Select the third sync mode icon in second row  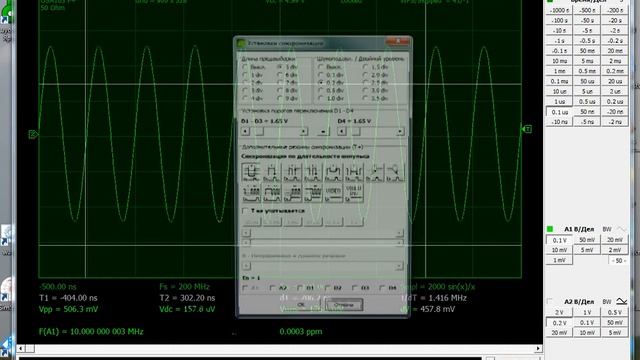point(292,193)
